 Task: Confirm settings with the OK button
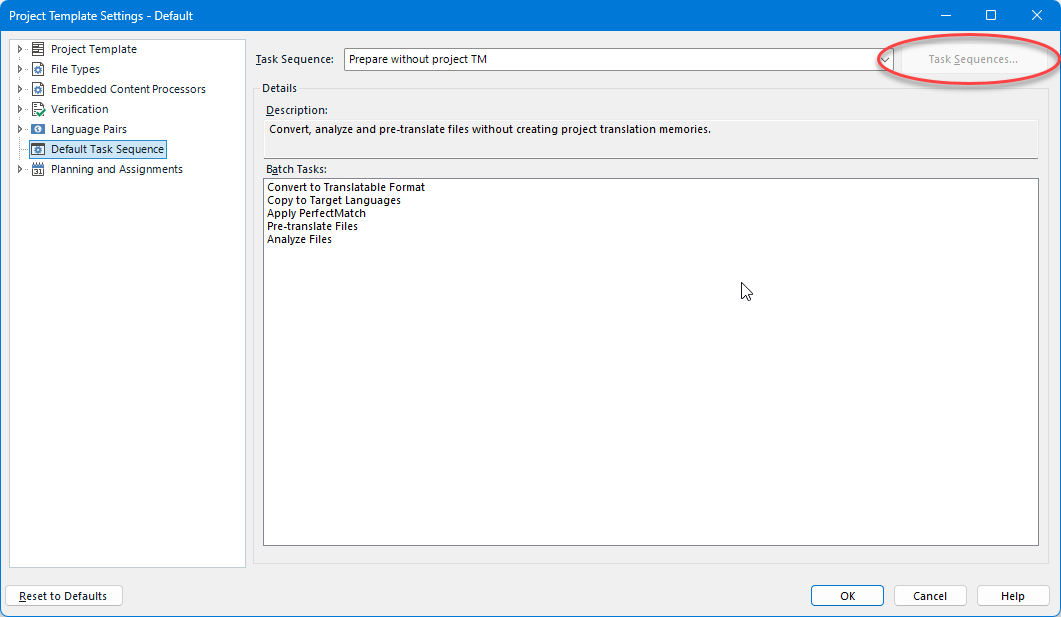(847, 596)
